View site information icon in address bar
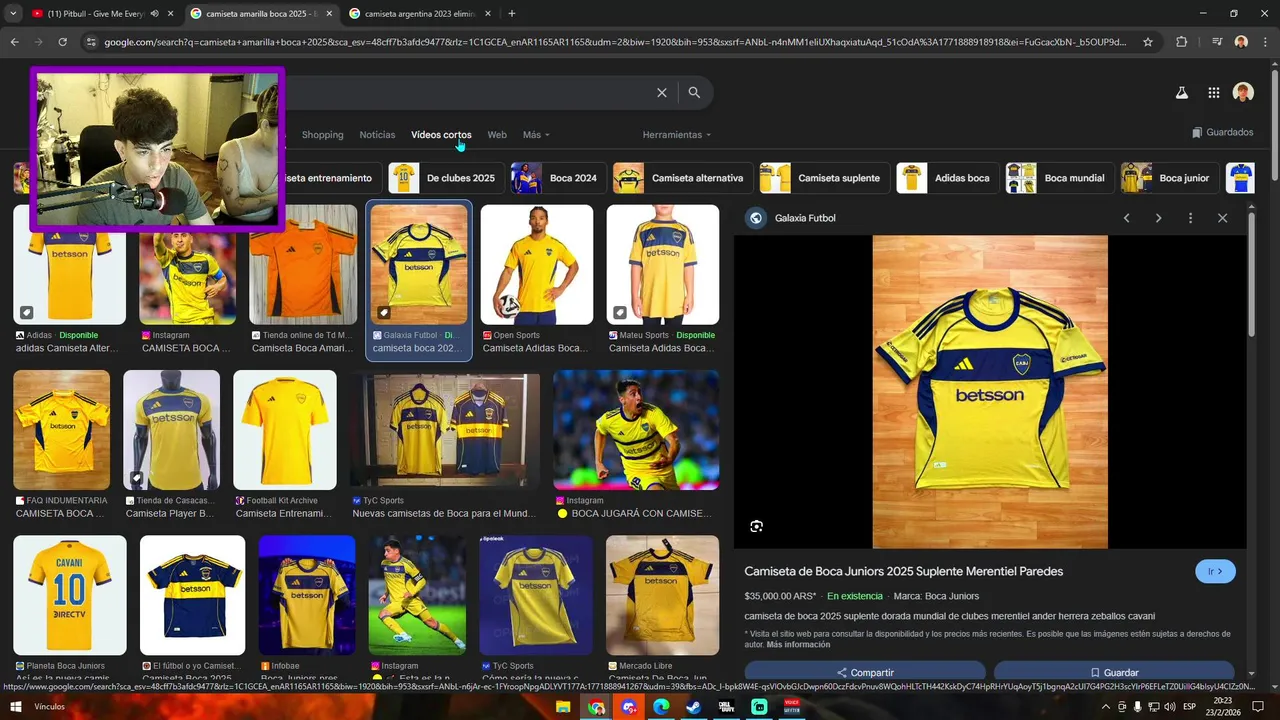This screenshot has width=1280, height=720. click(91, 42)
